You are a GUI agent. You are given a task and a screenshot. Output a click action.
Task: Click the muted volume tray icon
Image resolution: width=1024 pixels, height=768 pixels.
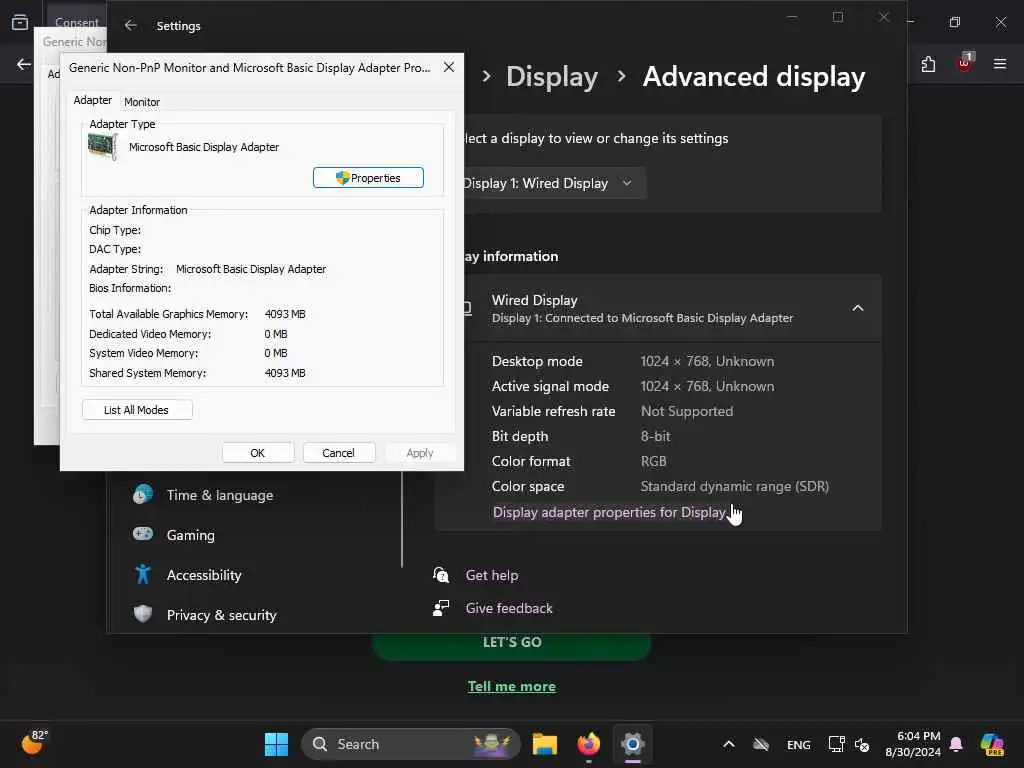(x=862, y=744)
